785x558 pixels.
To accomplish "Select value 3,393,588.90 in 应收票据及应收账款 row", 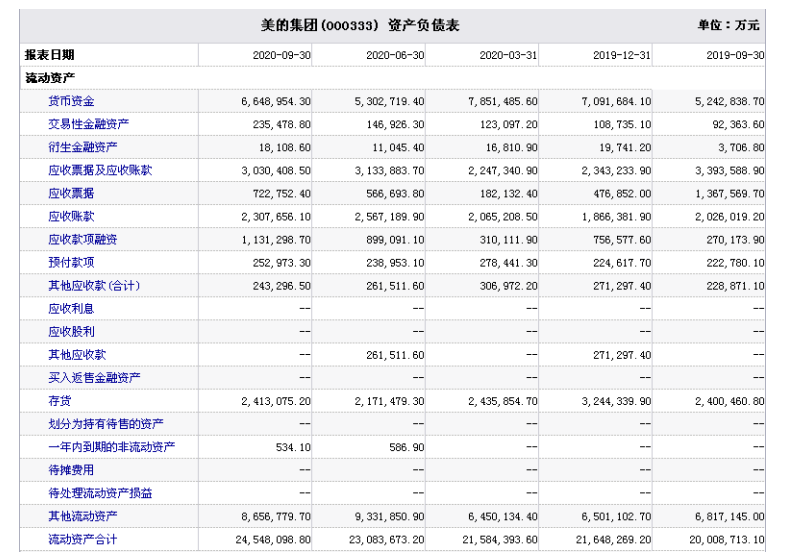I will coord(729,171).
